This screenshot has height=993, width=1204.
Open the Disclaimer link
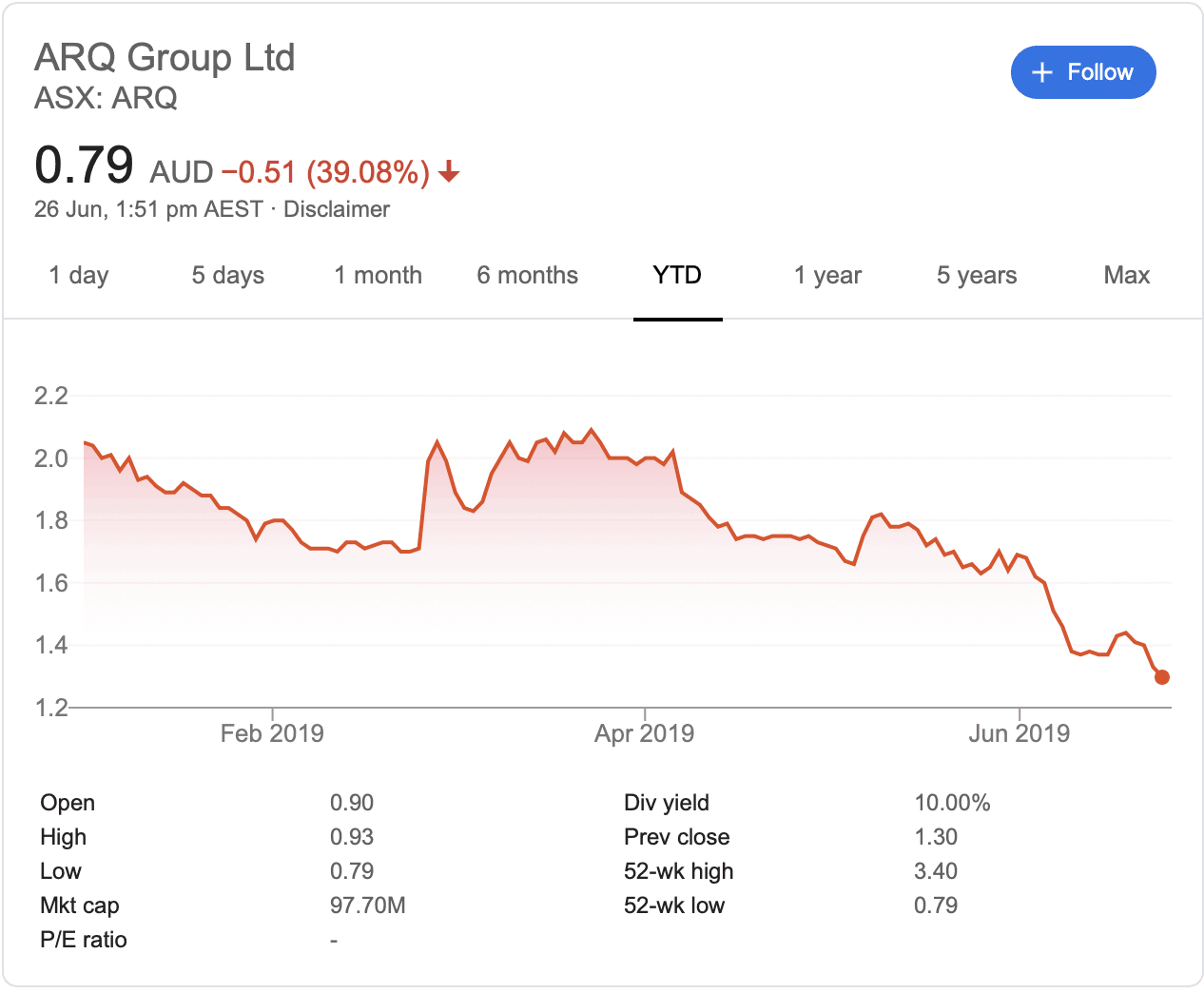337,209
